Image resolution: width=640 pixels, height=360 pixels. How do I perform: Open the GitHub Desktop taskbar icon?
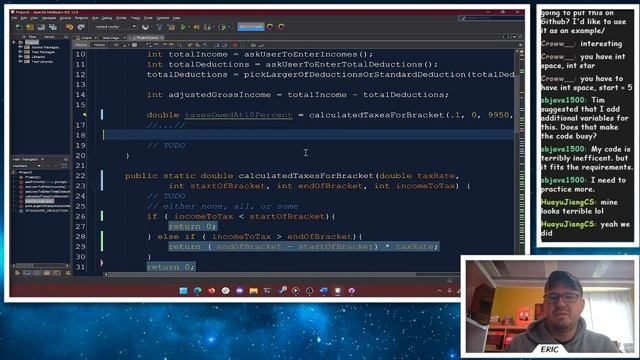[351, 291]
